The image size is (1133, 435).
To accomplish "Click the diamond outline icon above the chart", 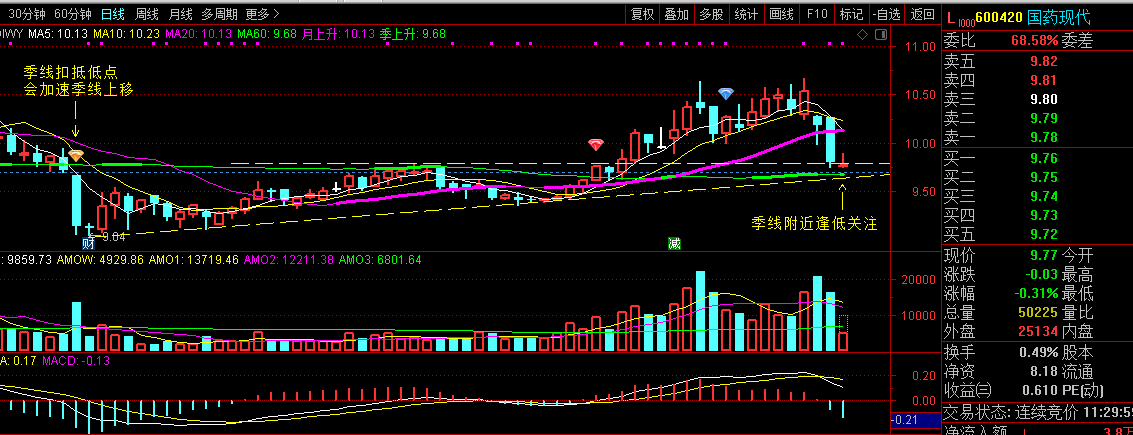I will (863, 35).
